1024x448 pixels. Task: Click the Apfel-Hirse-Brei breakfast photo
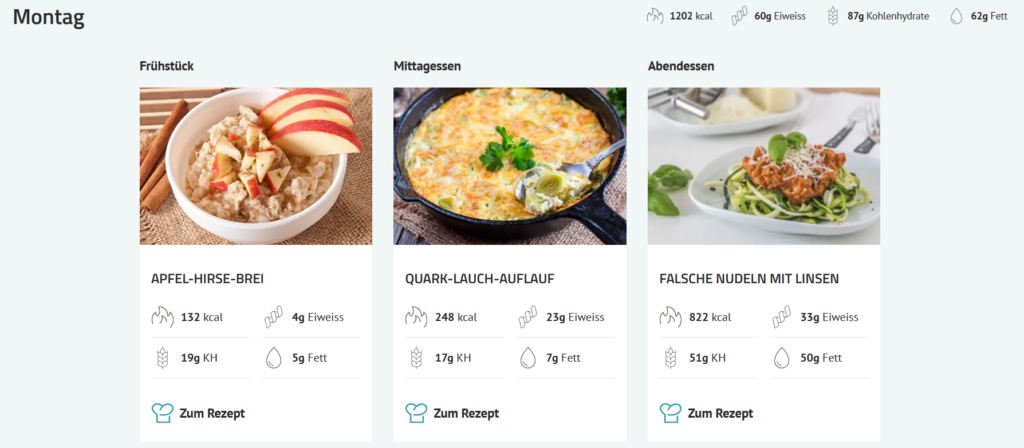tap(256, 166)
